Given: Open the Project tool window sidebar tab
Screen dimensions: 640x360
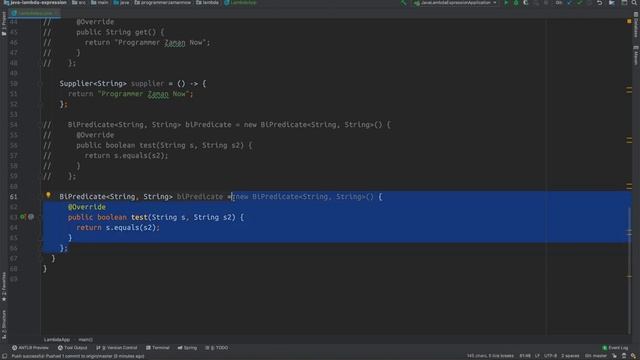Looking at the screenshot, I should tap(4, 24).
